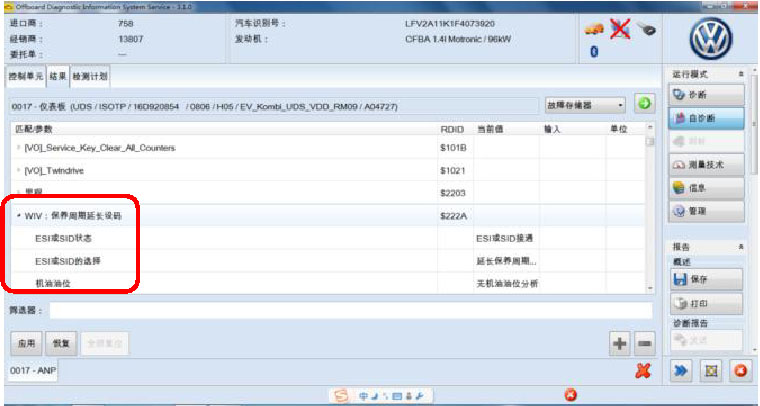This screenshot has height=406, width=760.
Task: Click the RDID column header
Action: pos(455,129)
